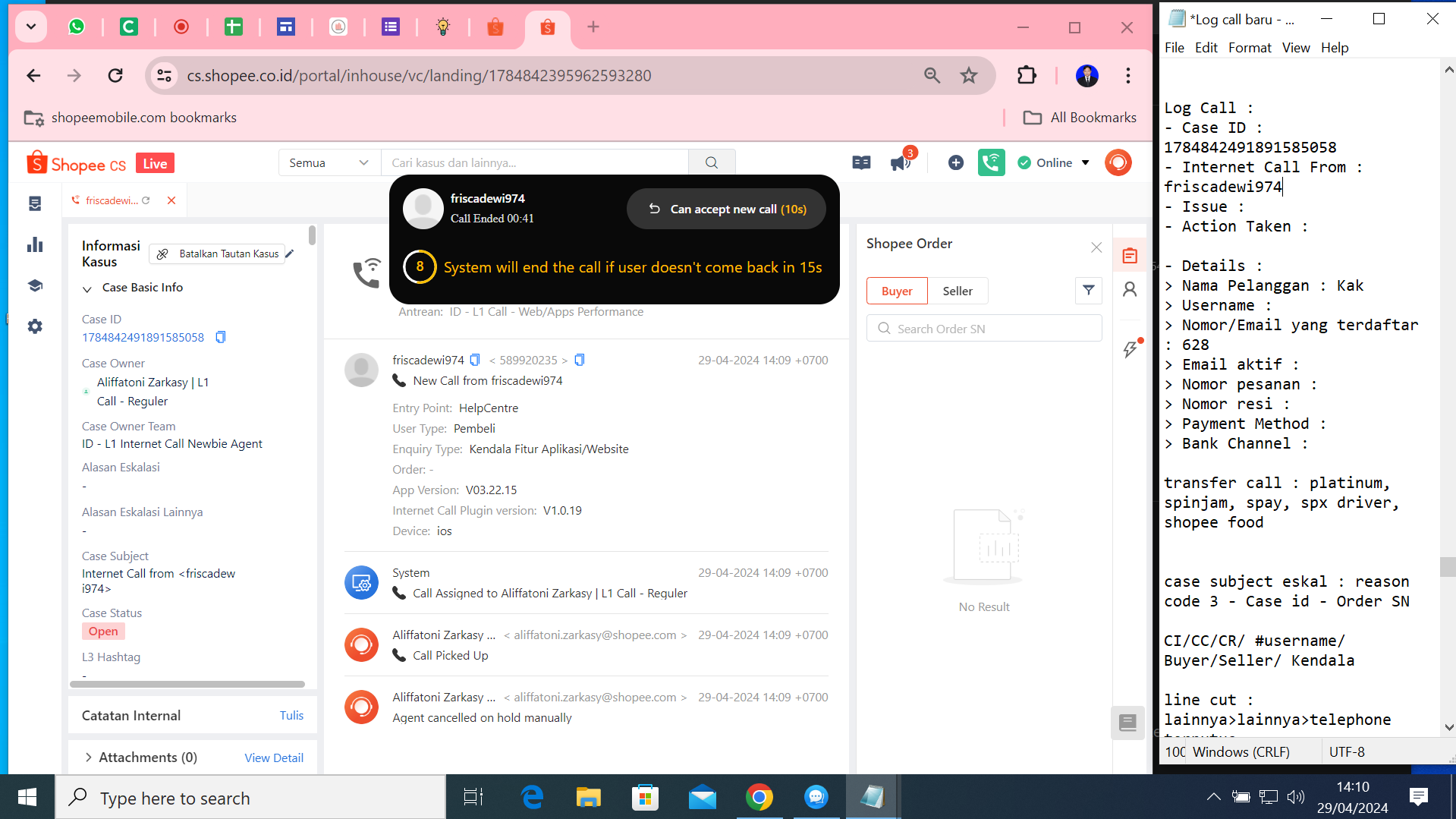Open File Explorer from taskbar
The image size is (1456, 819).
[588, 797]
